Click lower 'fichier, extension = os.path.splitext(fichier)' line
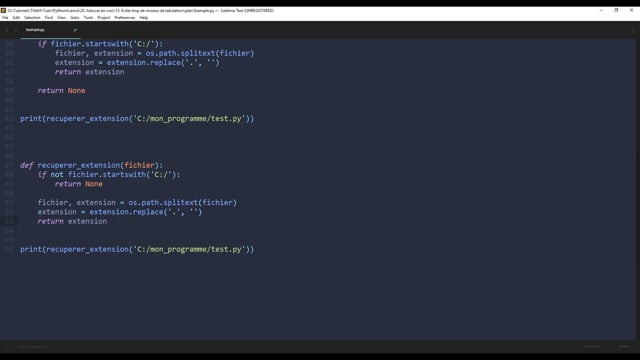 (137, 202)
